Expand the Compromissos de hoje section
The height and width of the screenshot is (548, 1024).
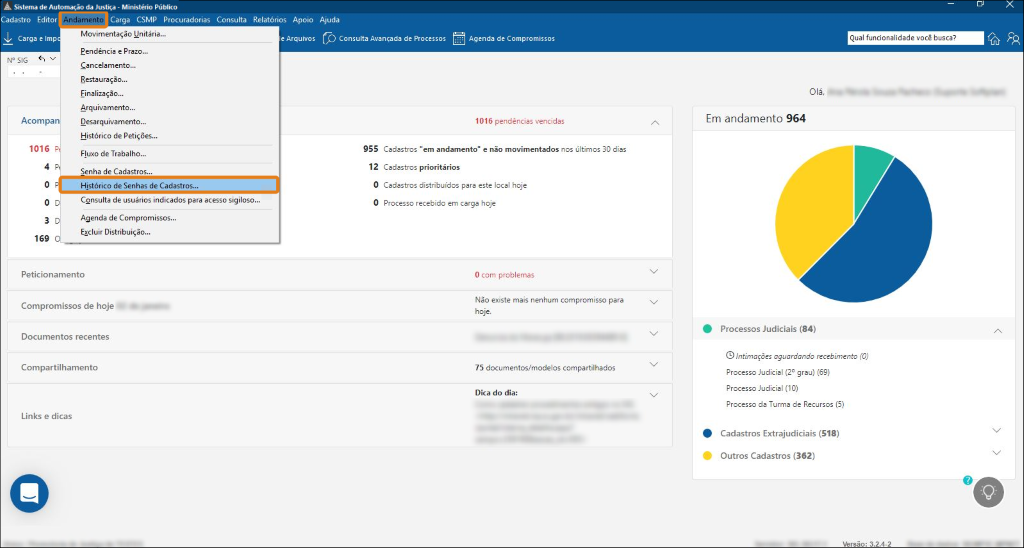point(654,302)
